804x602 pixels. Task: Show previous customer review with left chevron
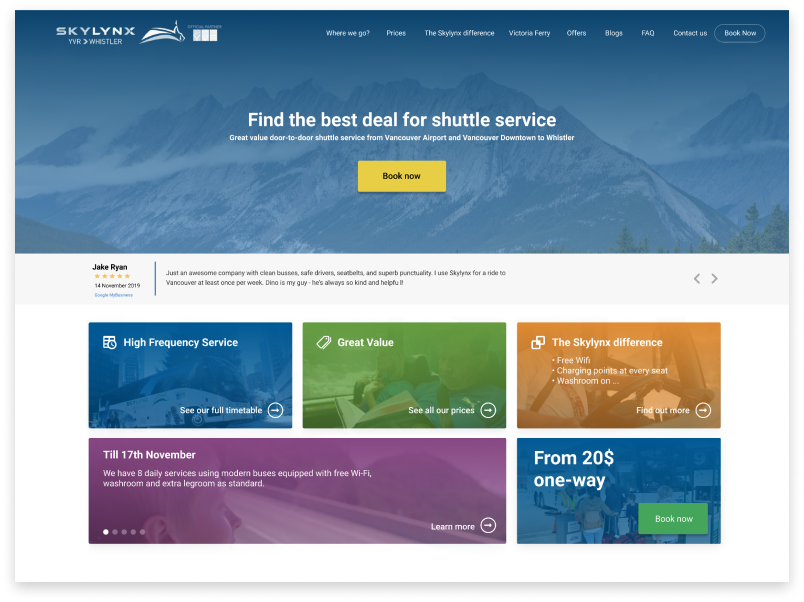(697, 279)
